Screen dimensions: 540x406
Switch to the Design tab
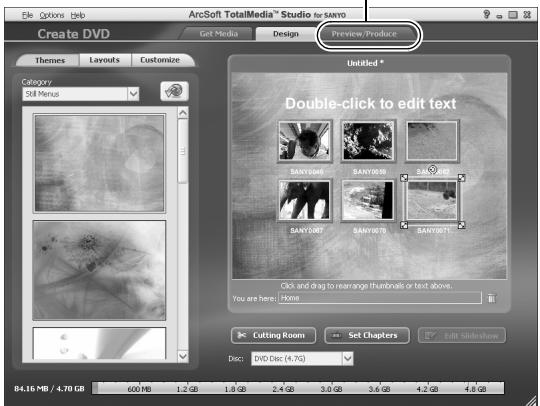coord(285,34)
